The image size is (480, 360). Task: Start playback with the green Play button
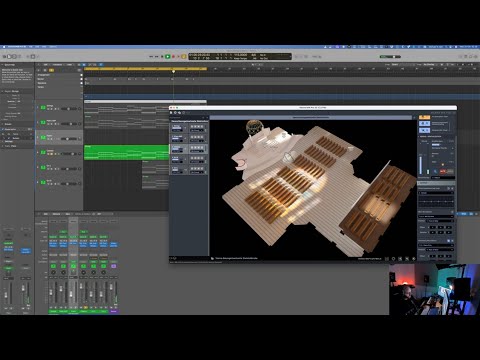168,57
